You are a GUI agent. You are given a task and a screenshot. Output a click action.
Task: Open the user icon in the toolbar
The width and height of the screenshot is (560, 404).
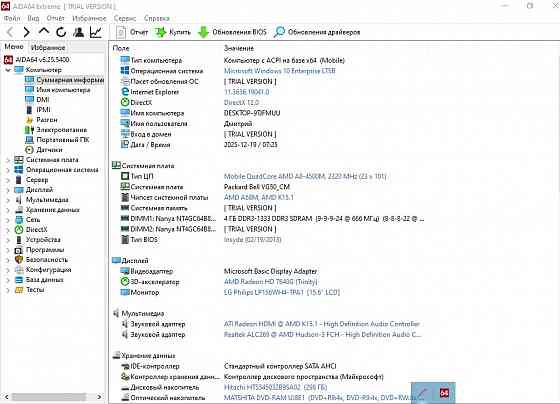[x=78, y=33]
